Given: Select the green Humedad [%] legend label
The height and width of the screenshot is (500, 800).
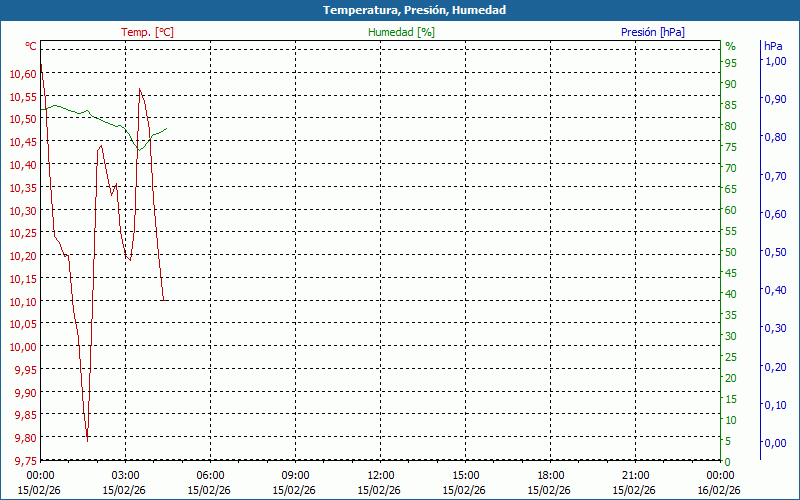Looking at the screenshot, I should click(x=402, y=32).
